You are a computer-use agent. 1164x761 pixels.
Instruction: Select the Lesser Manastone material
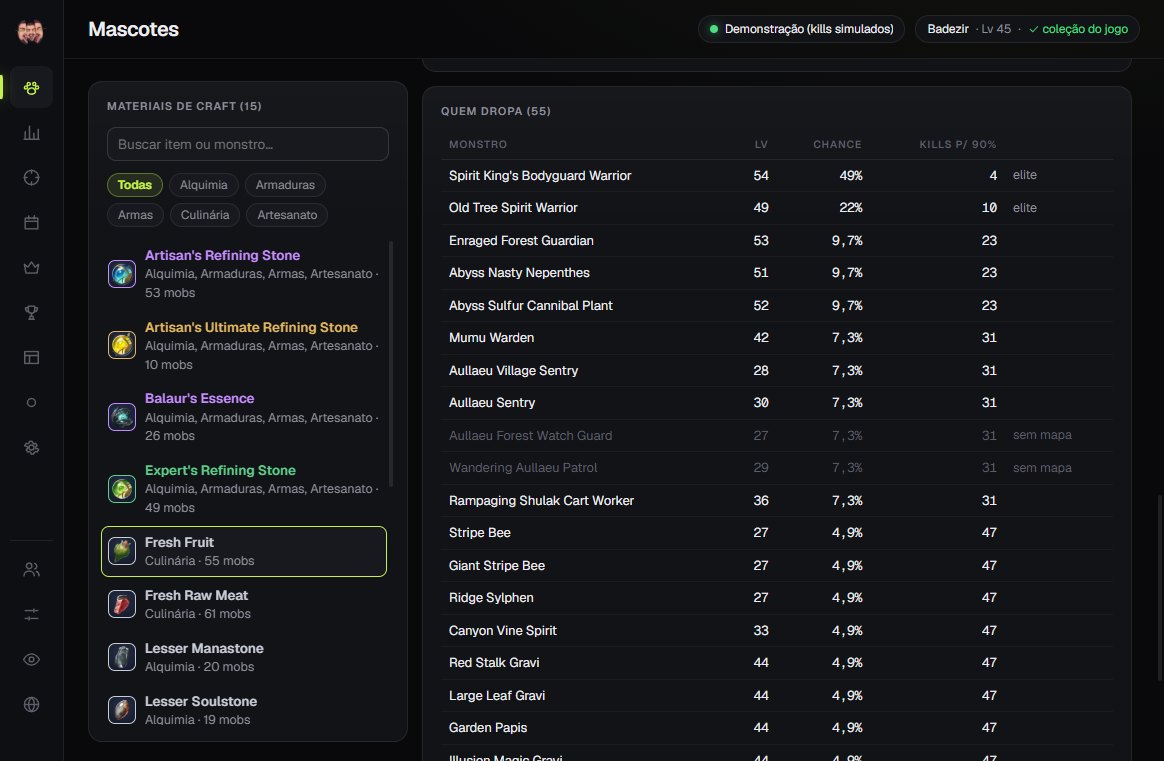click(244, 657)
